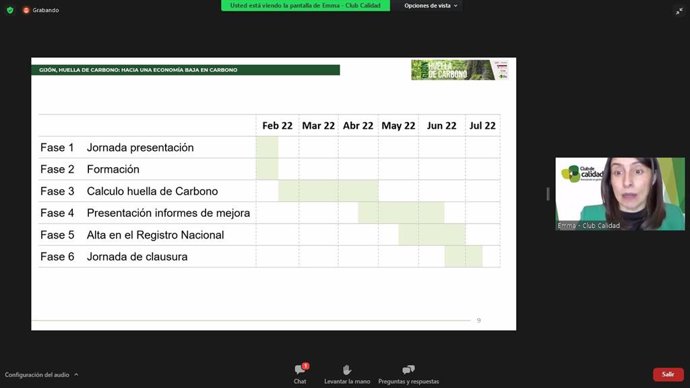
Task: Click 'Jornada de clausura' text
Action: 137,256
